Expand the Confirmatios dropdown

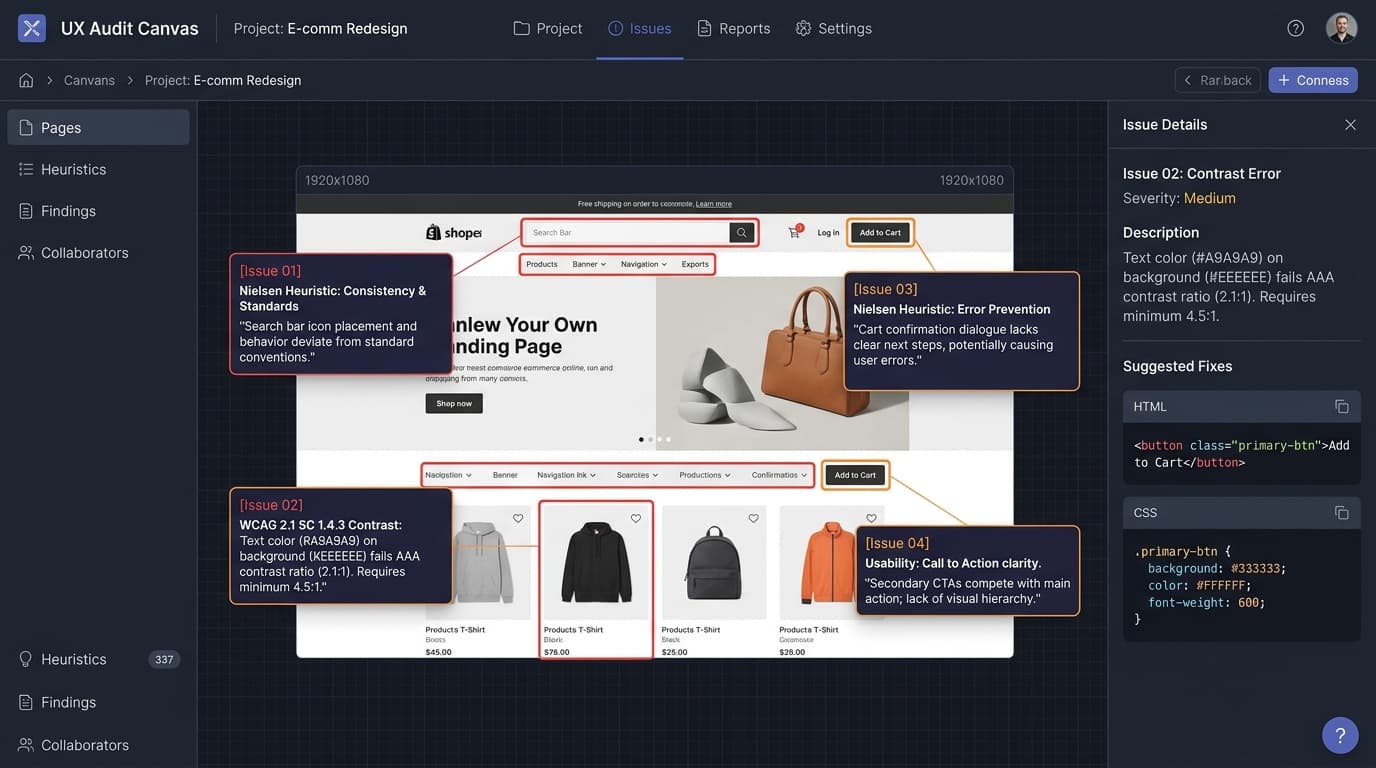(x=779, y=475)
